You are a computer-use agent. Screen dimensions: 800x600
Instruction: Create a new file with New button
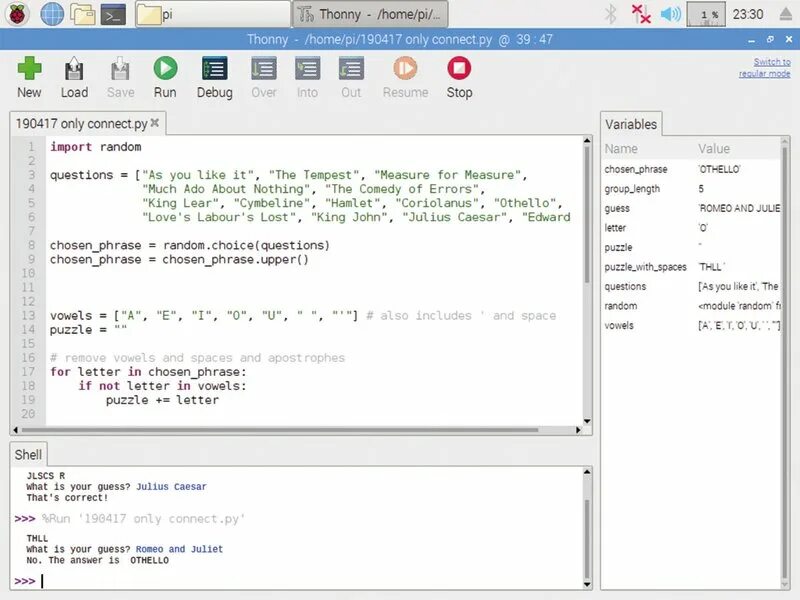tap(29, 78)
